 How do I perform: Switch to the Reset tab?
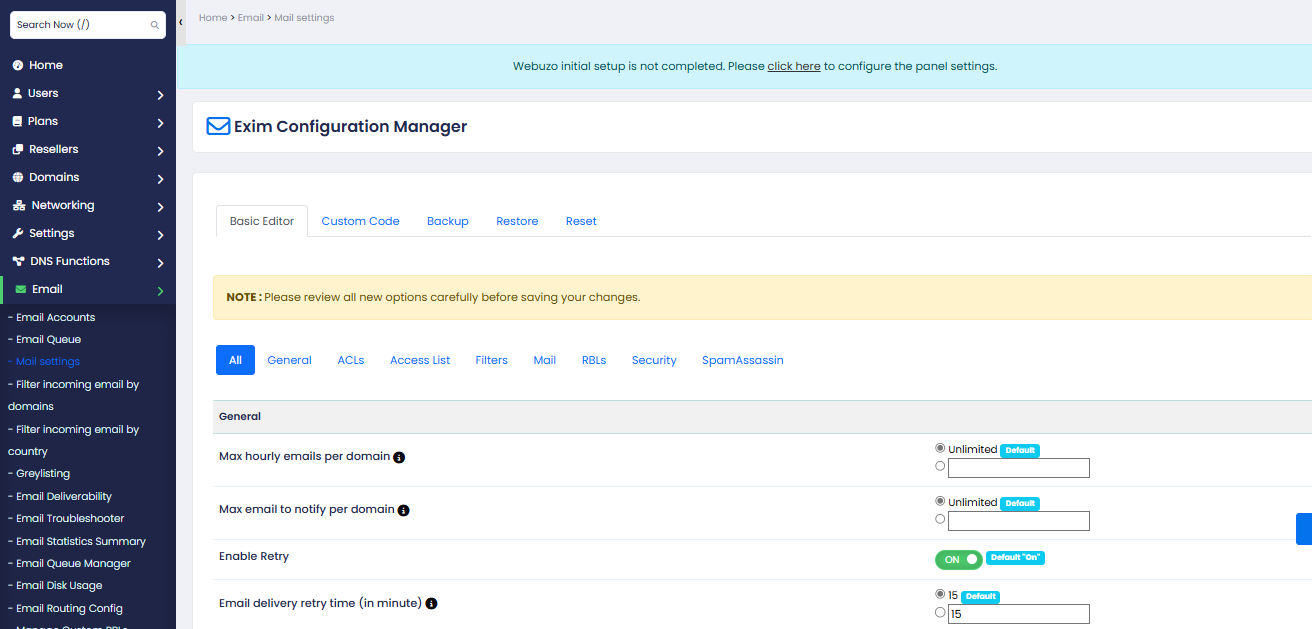click(x=581, y=221)
